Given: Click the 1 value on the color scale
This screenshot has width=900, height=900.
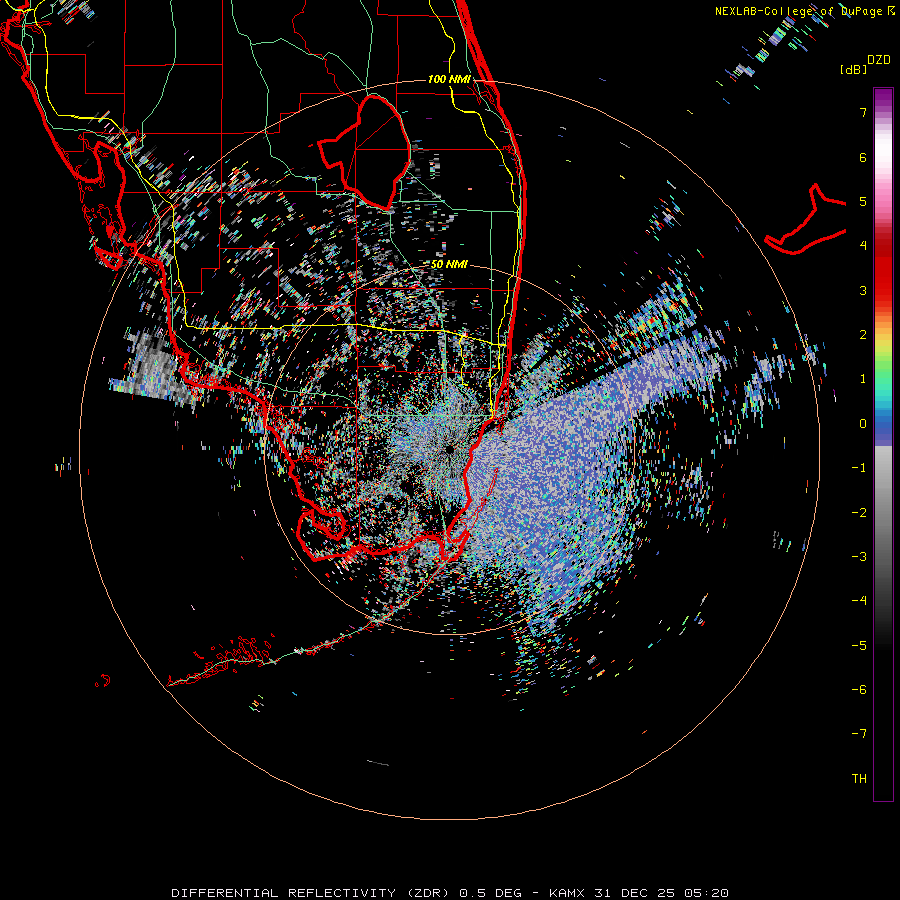Looking at the screenshot, I should 863,379.
